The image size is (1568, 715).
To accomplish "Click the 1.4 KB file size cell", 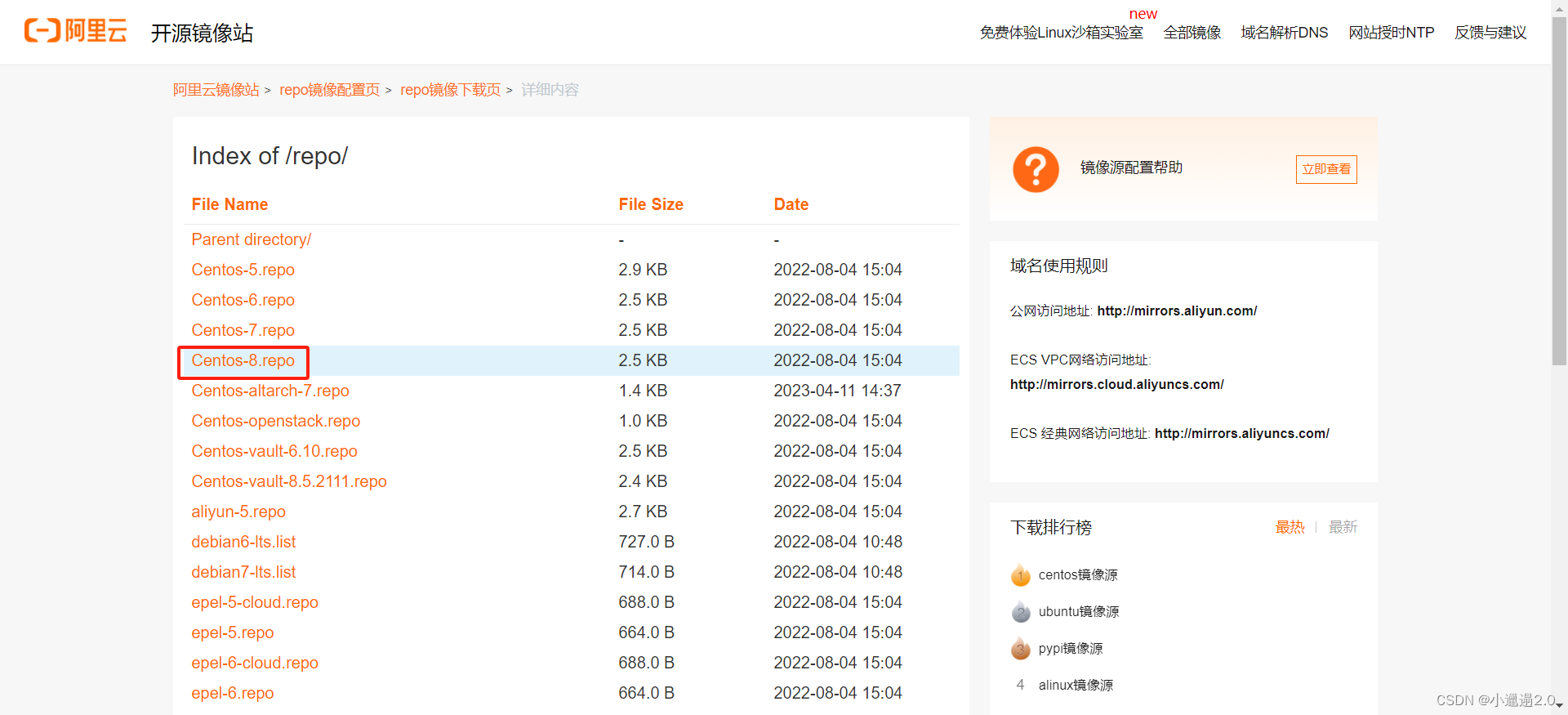I will click(643, 391).
